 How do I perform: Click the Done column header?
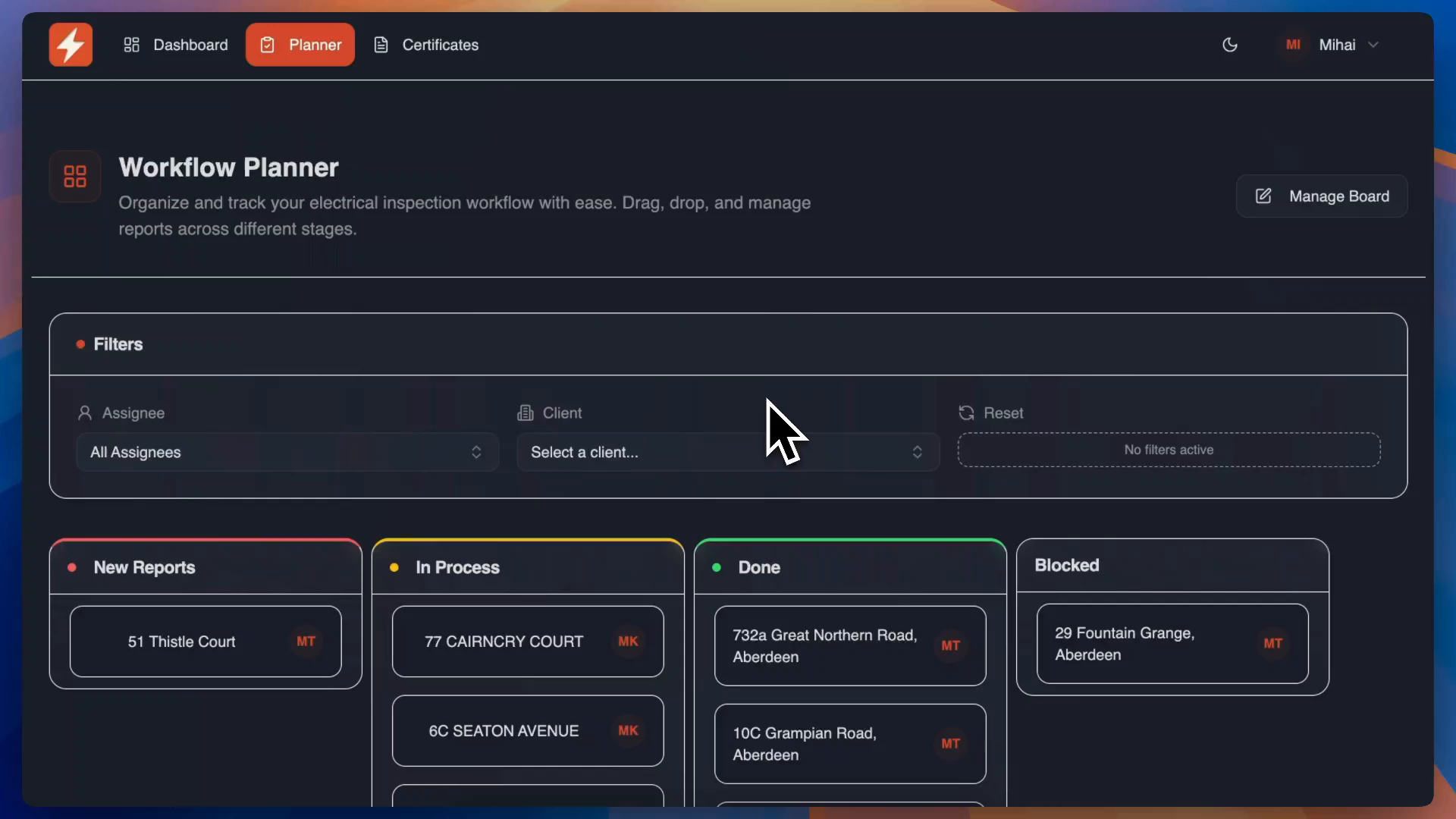click(850, 567)
